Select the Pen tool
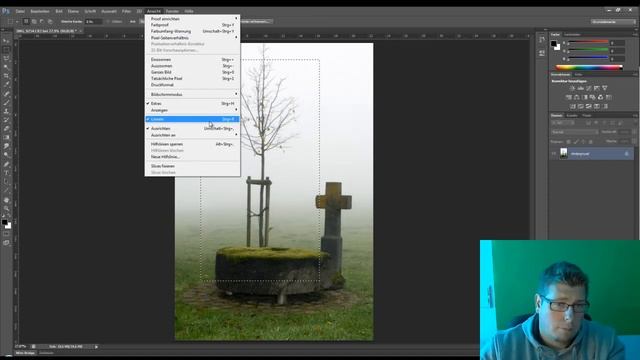 tap(6, 164)
